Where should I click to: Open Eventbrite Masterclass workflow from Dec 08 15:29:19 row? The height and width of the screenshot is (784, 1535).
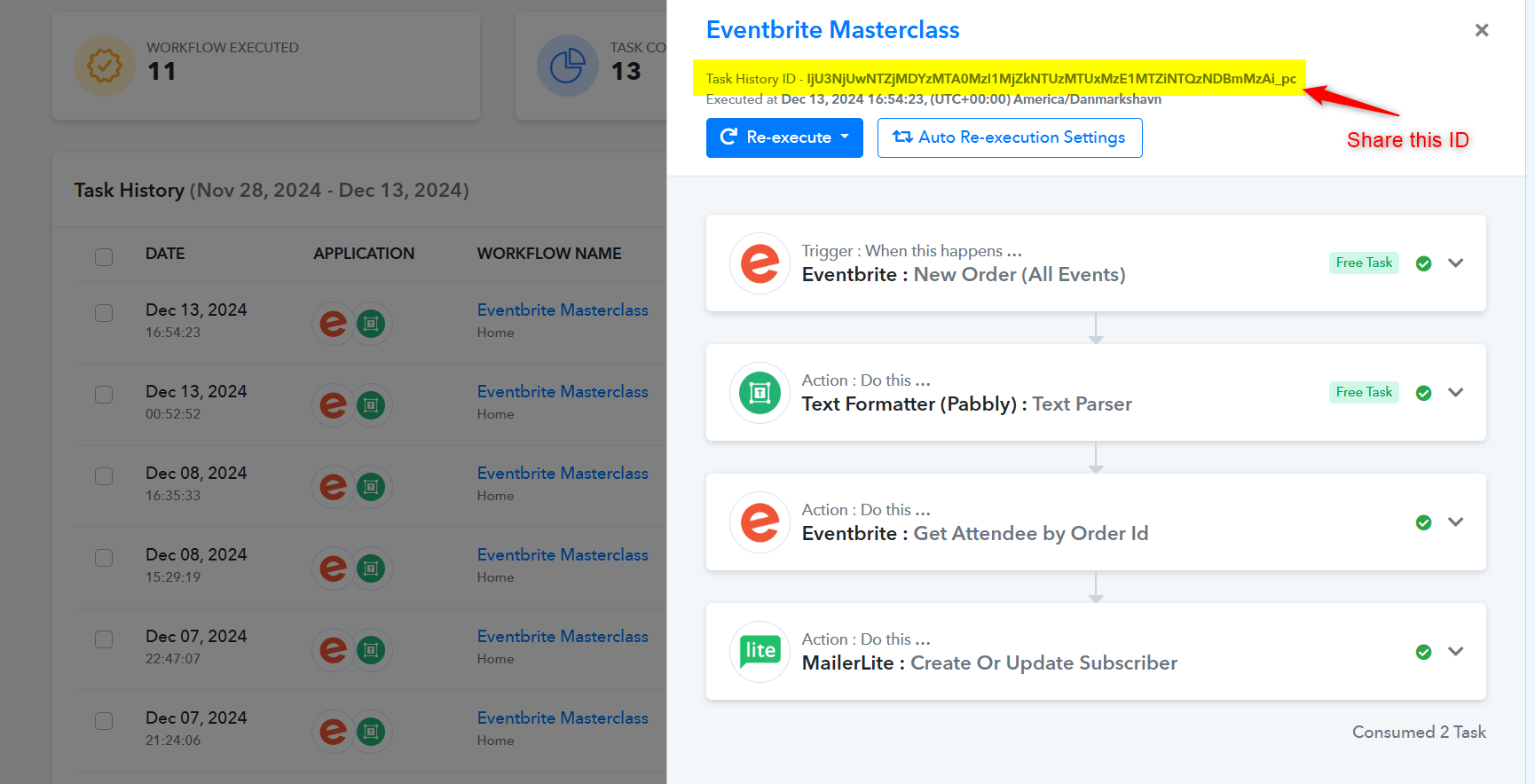point(563,555)
